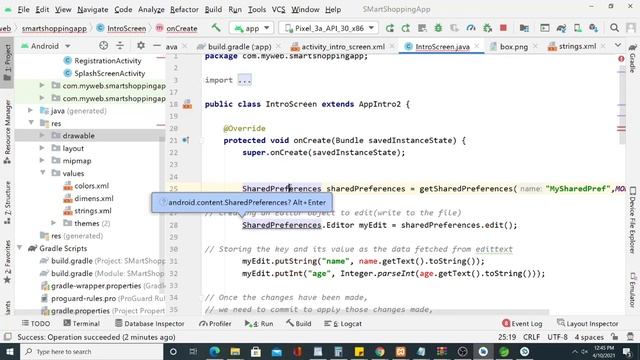Click the Debug app bug icon
Viewport: 640px width, 360px height.
[438, 28]
